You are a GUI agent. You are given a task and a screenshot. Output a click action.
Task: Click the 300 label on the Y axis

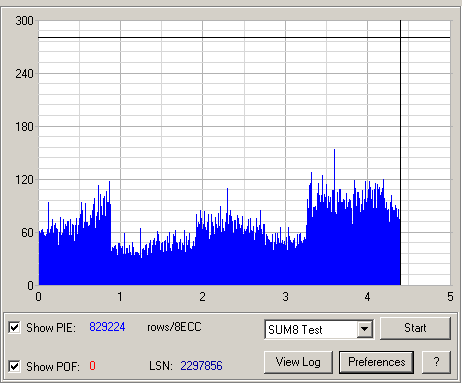tap(25, 21)
